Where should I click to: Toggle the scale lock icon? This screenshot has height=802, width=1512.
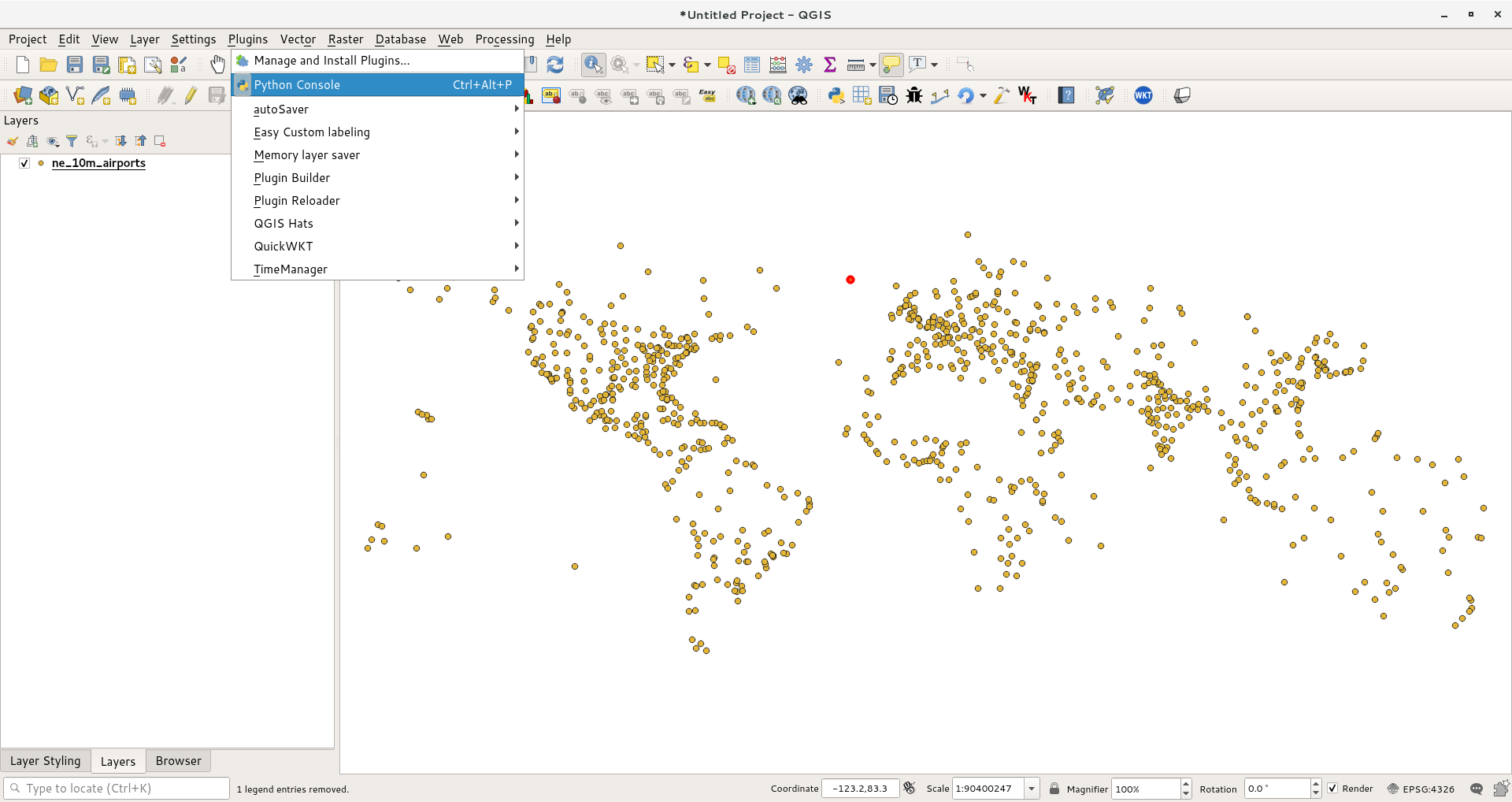click(x=1054, y=788)
